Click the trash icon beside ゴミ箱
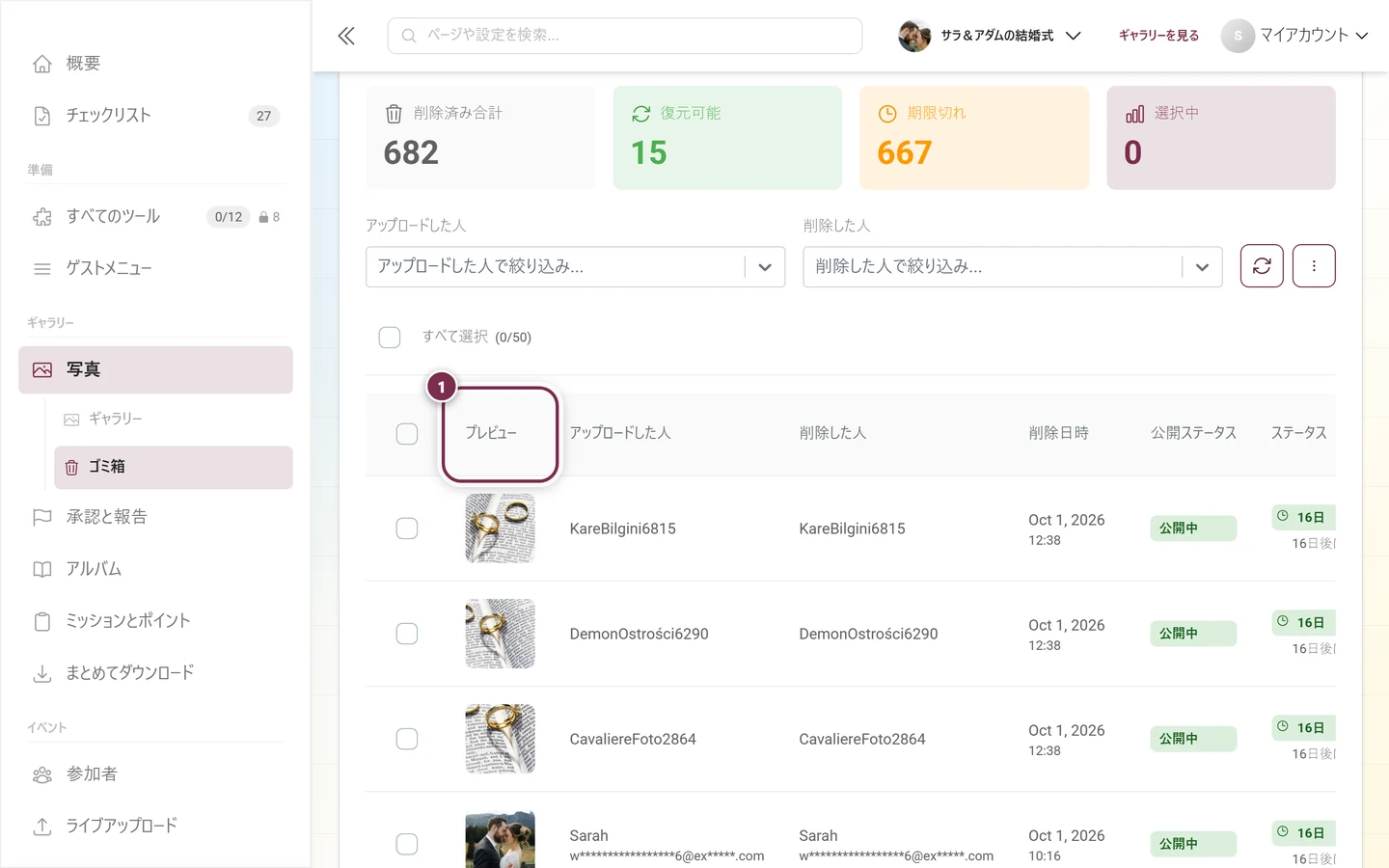1389x868 pixels. click(x=71, y=468)
